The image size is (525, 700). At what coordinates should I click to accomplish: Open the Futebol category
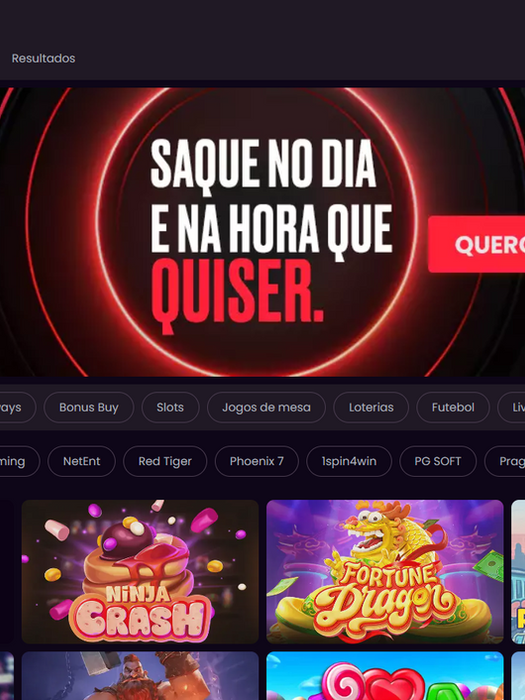pos(453,407)
